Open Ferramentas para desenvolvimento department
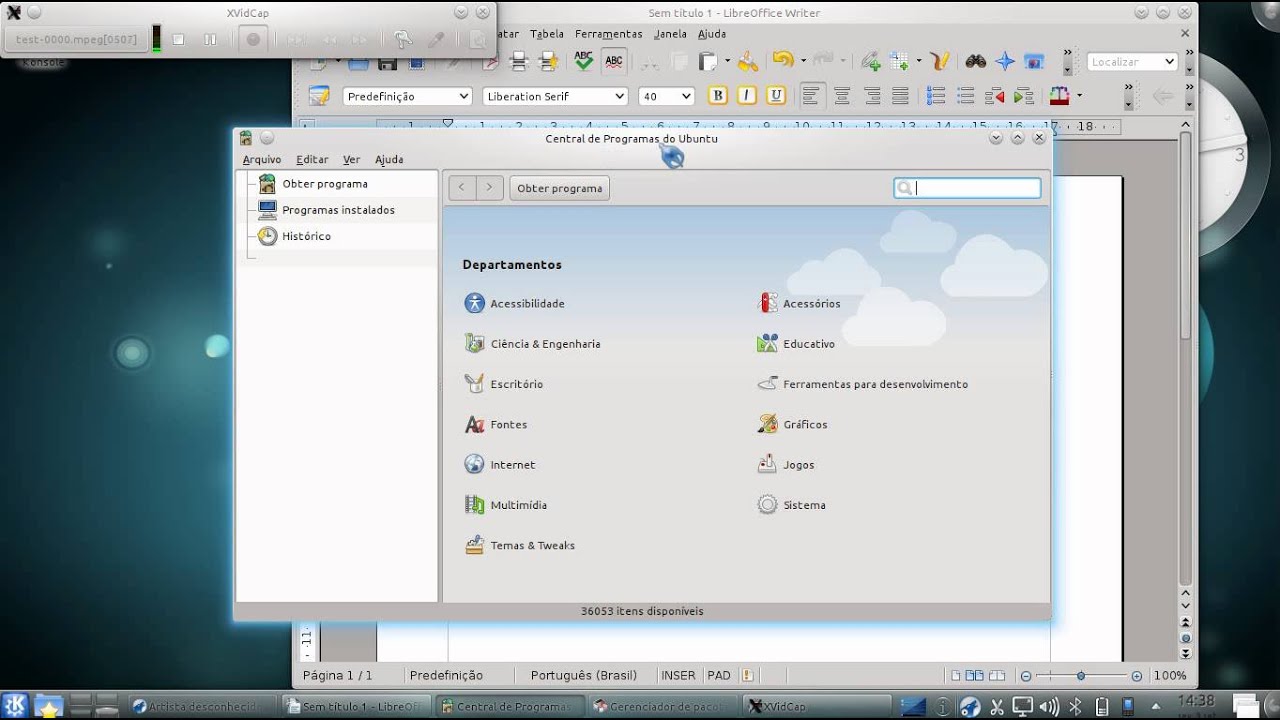The width and height of the screenshot is (1280, 720). tap(862, 384)
